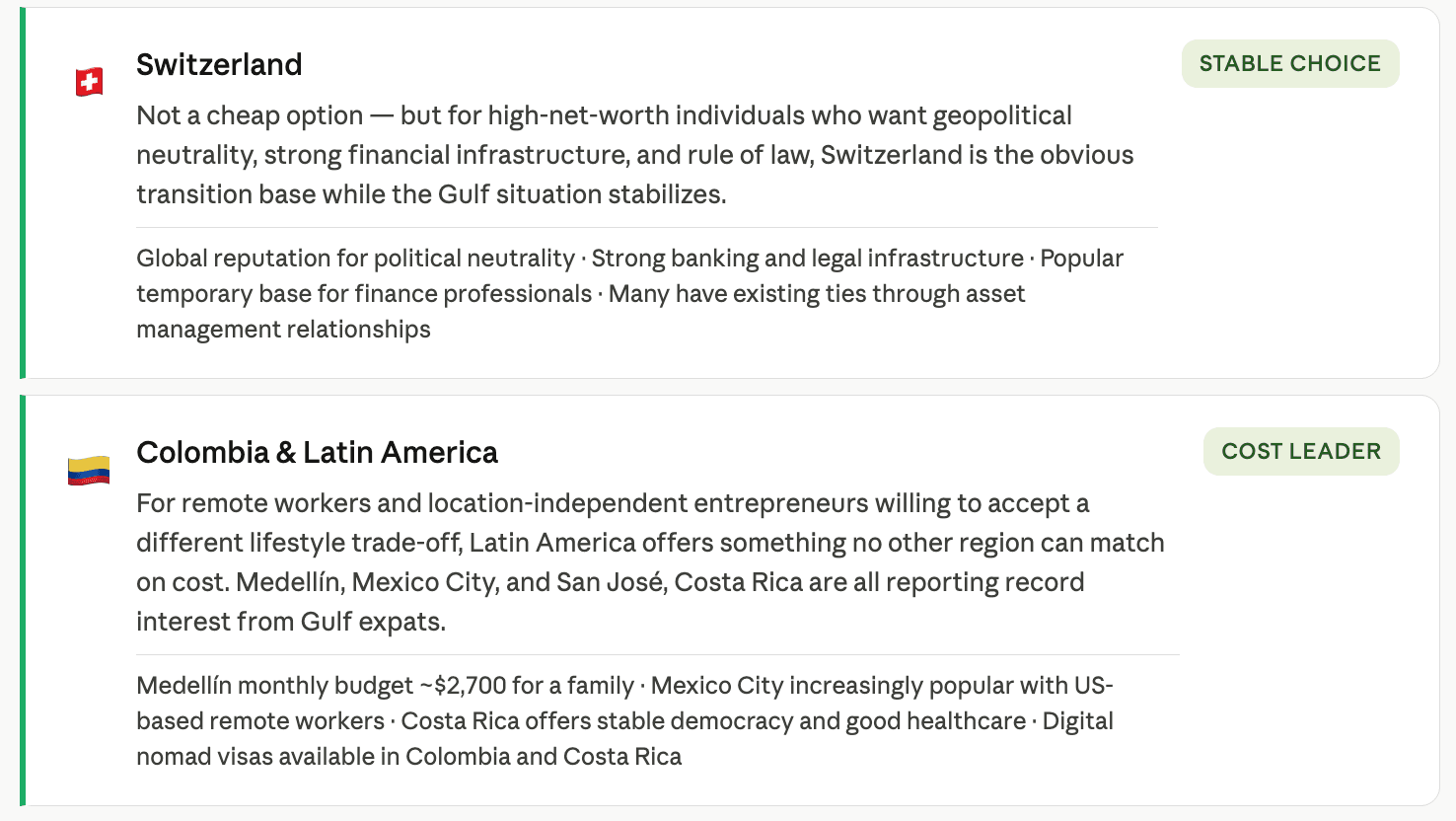Click the green left border of Switzerland card

23,193
